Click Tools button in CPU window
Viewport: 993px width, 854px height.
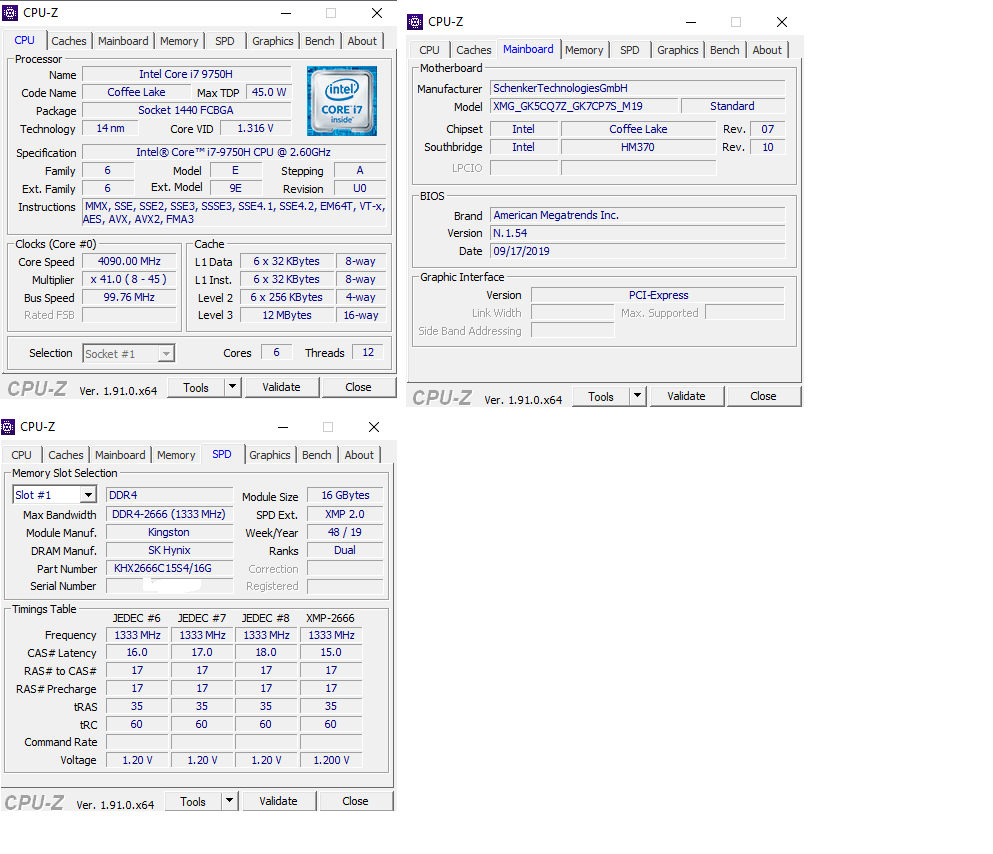[196, 387]
